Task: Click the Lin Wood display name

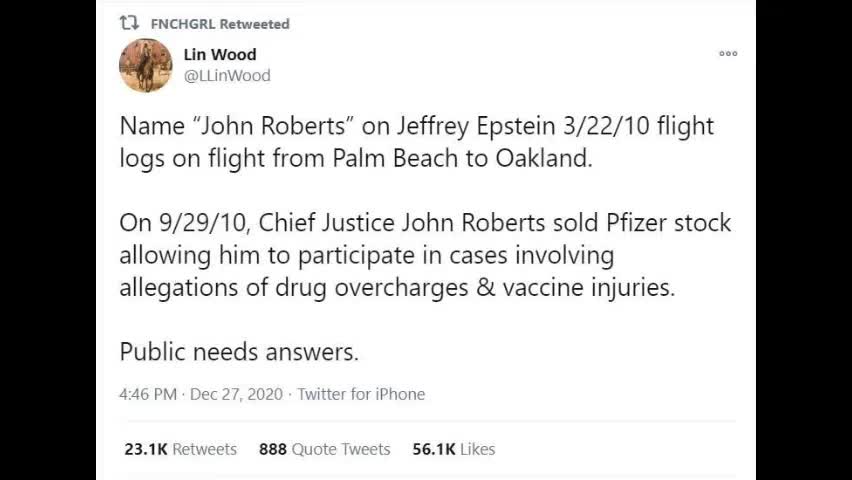Action: (x=220, y=54)
